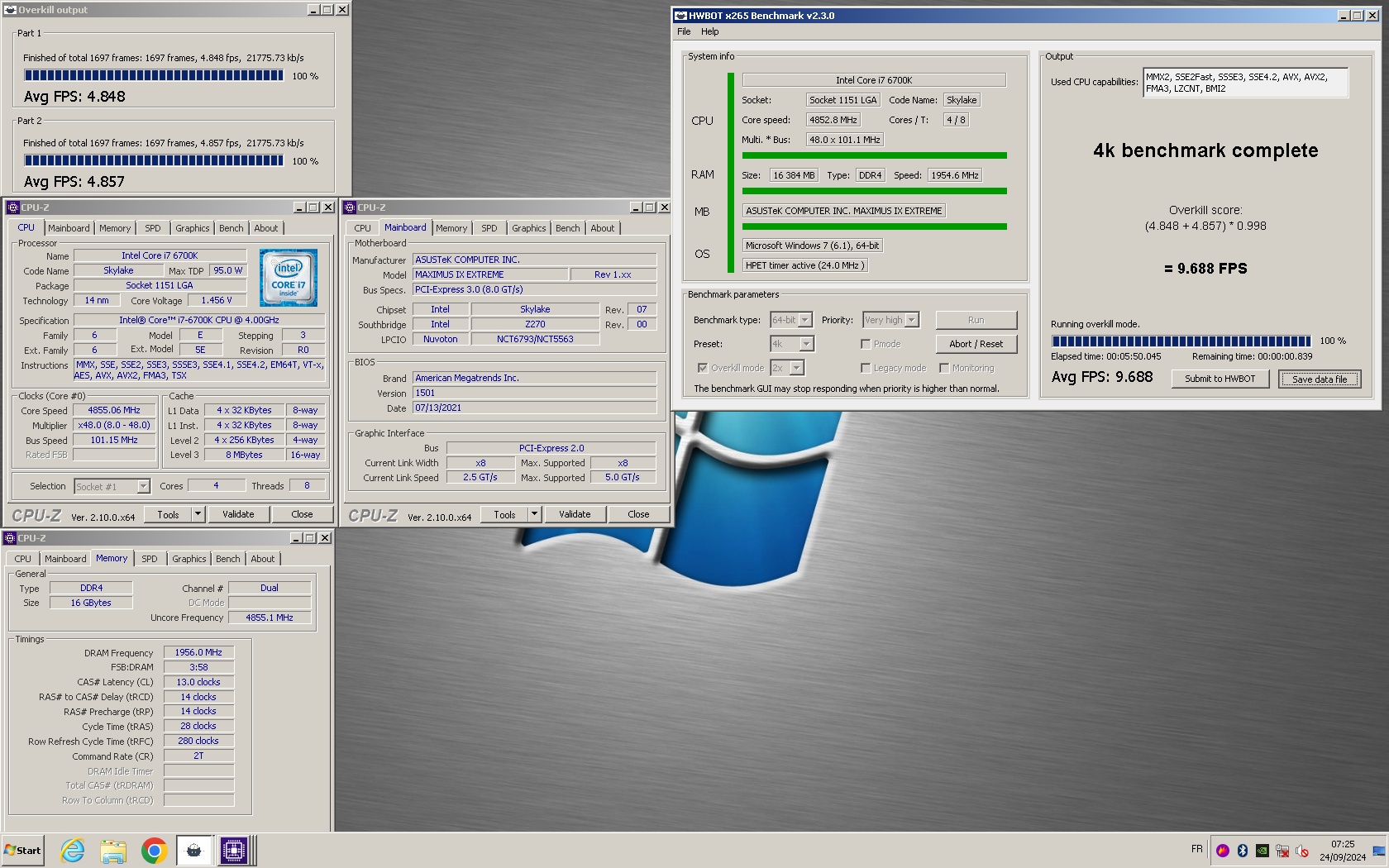Open CPU tab in CPU-Z Memory window
1389x868 pixels.
tap(23, 559)
